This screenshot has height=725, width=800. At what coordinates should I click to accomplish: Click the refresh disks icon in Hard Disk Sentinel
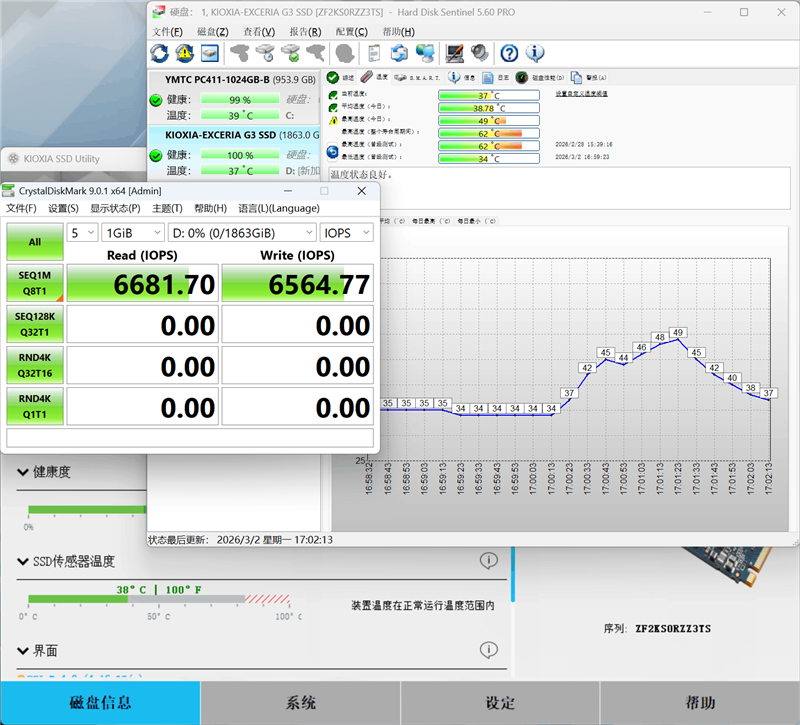(x=159, y=54)
